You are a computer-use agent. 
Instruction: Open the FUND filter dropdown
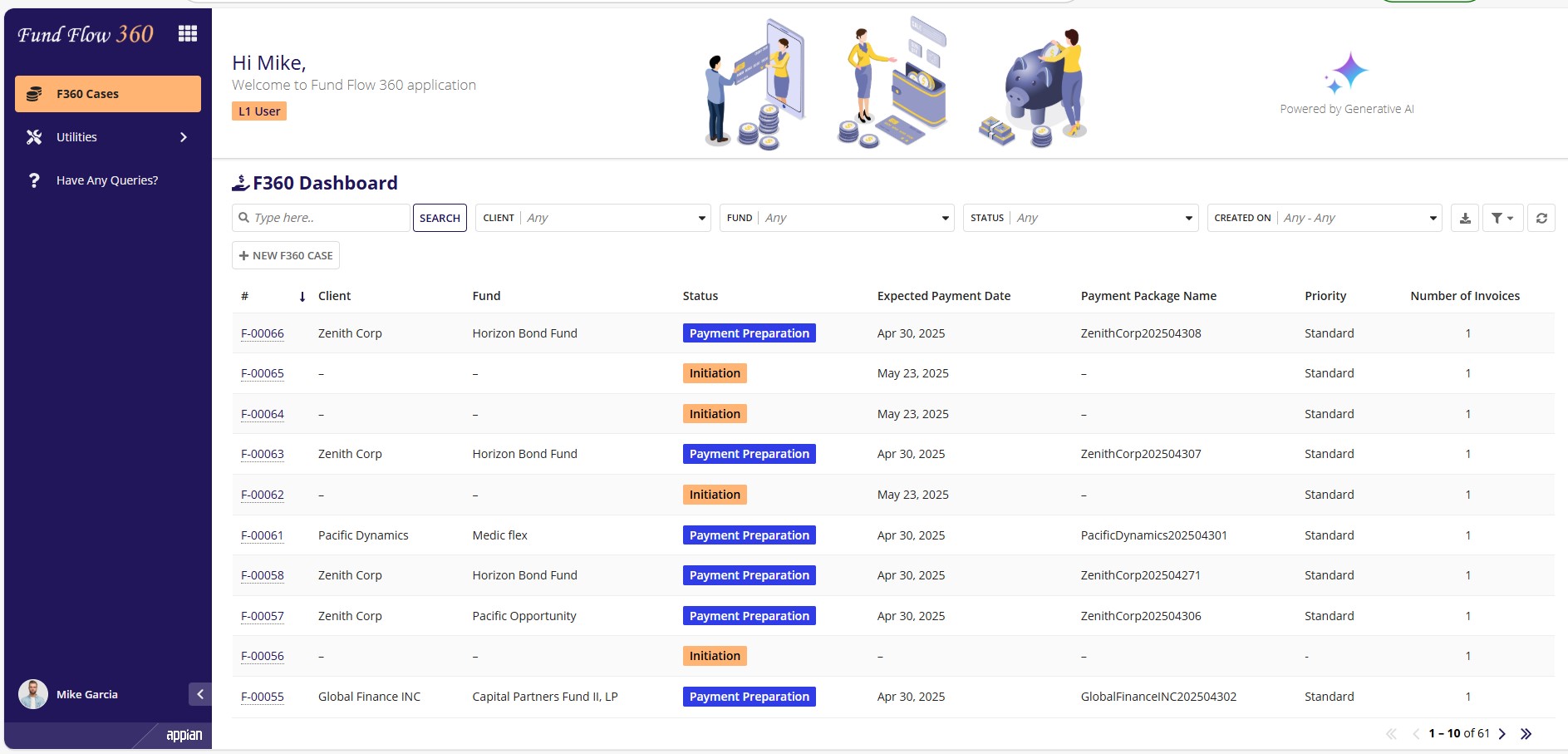coord(837,218)
